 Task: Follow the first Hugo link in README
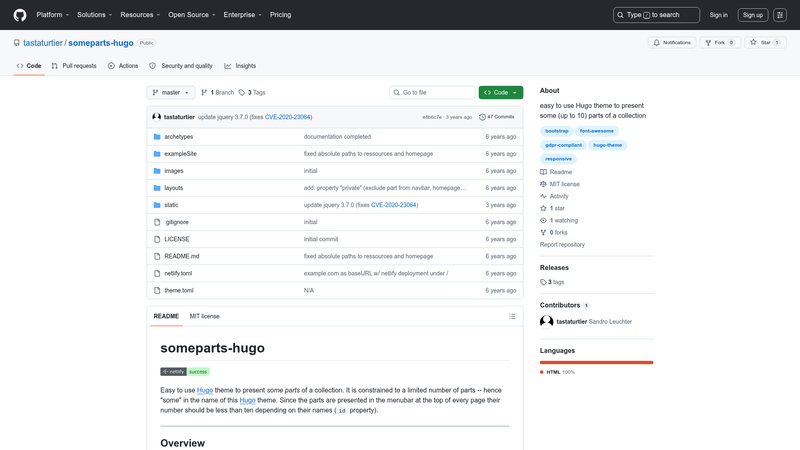[x=205, y=390]
